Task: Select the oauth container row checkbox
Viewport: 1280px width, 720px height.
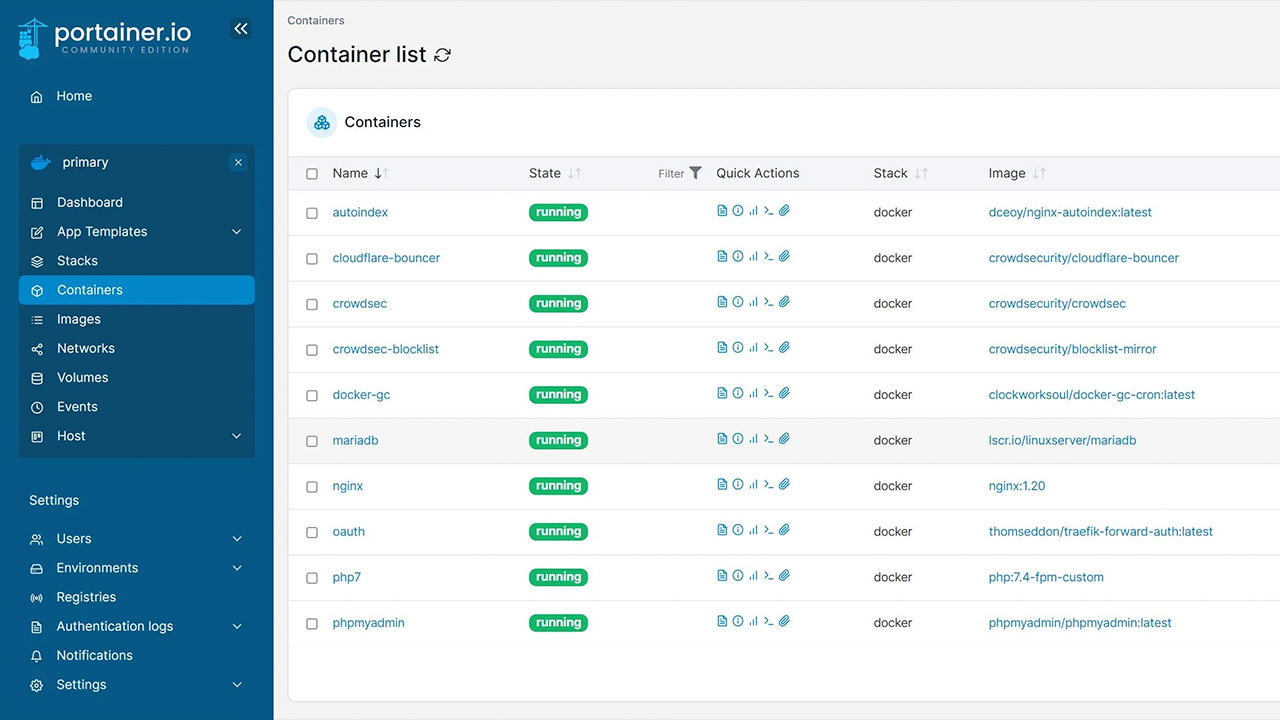Action: [312, 531]
